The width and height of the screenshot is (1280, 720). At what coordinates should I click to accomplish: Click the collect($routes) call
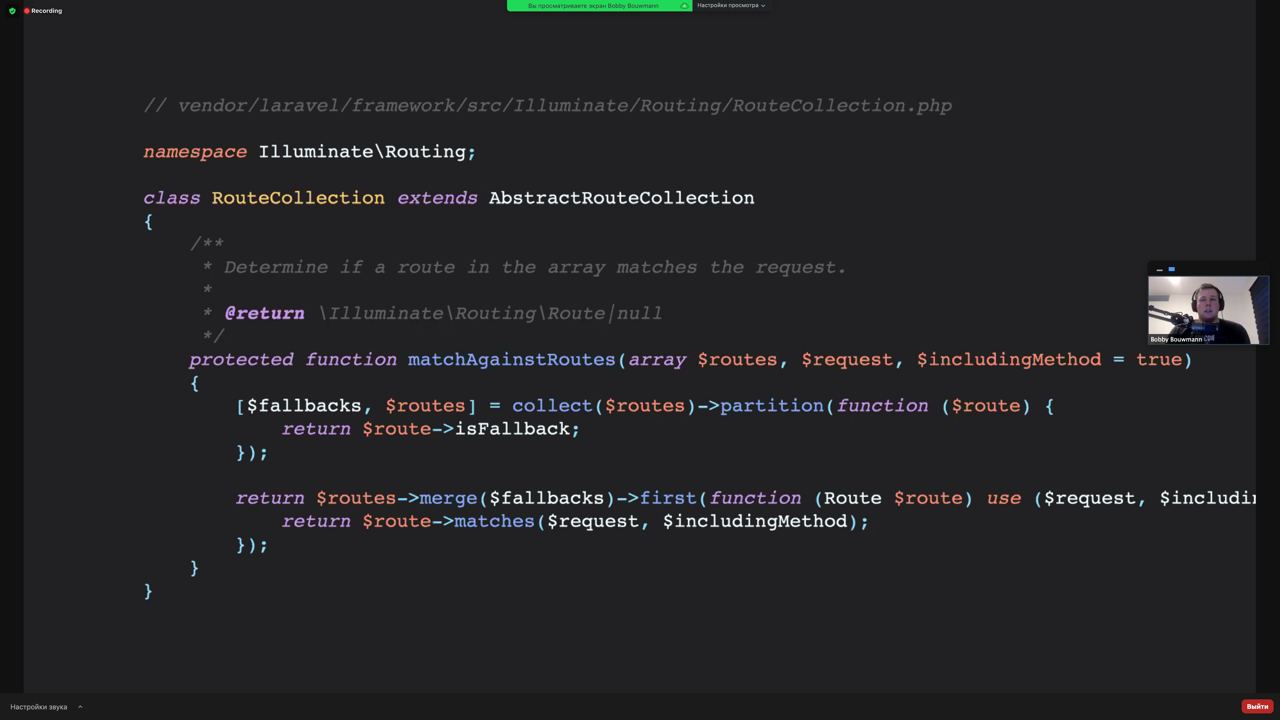[x=604, y=405]
